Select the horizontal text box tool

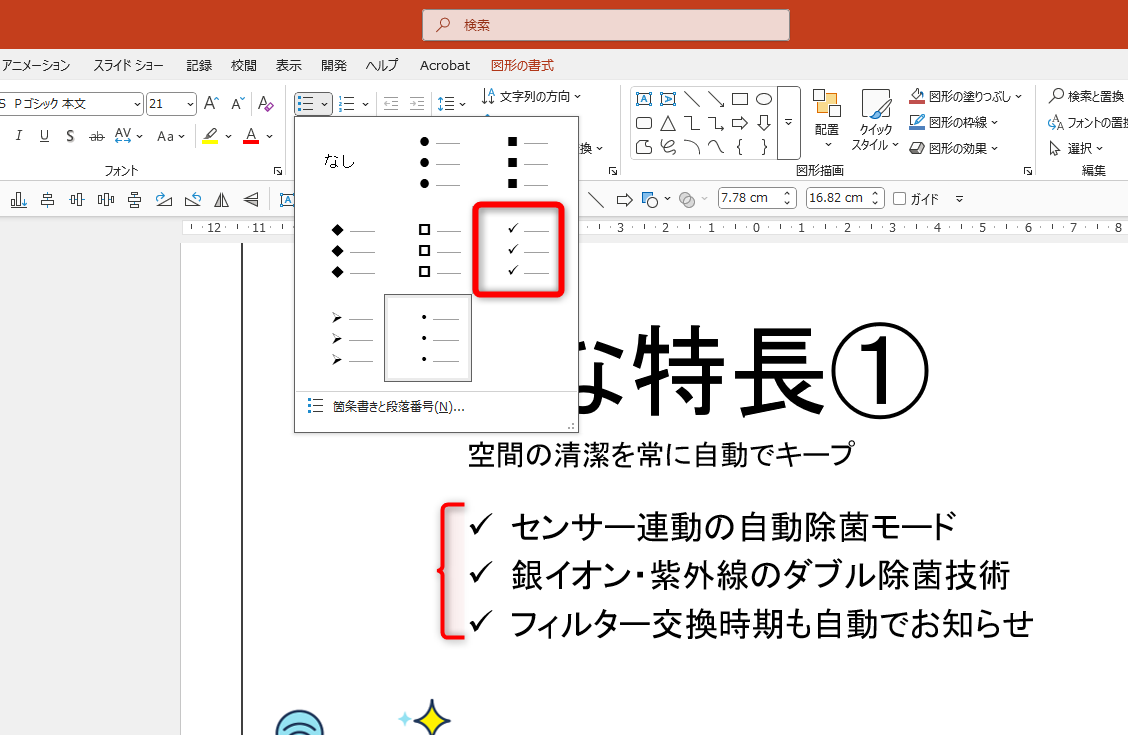(x=643, y=99)
